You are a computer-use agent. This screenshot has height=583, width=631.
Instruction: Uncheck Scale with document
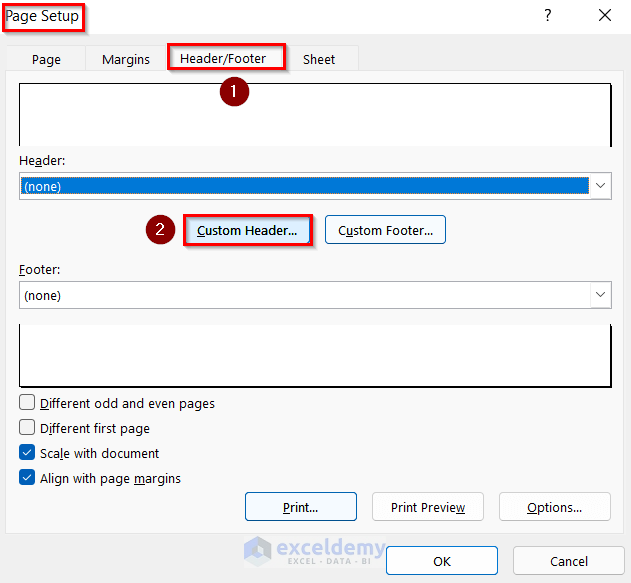pos(27,453)
